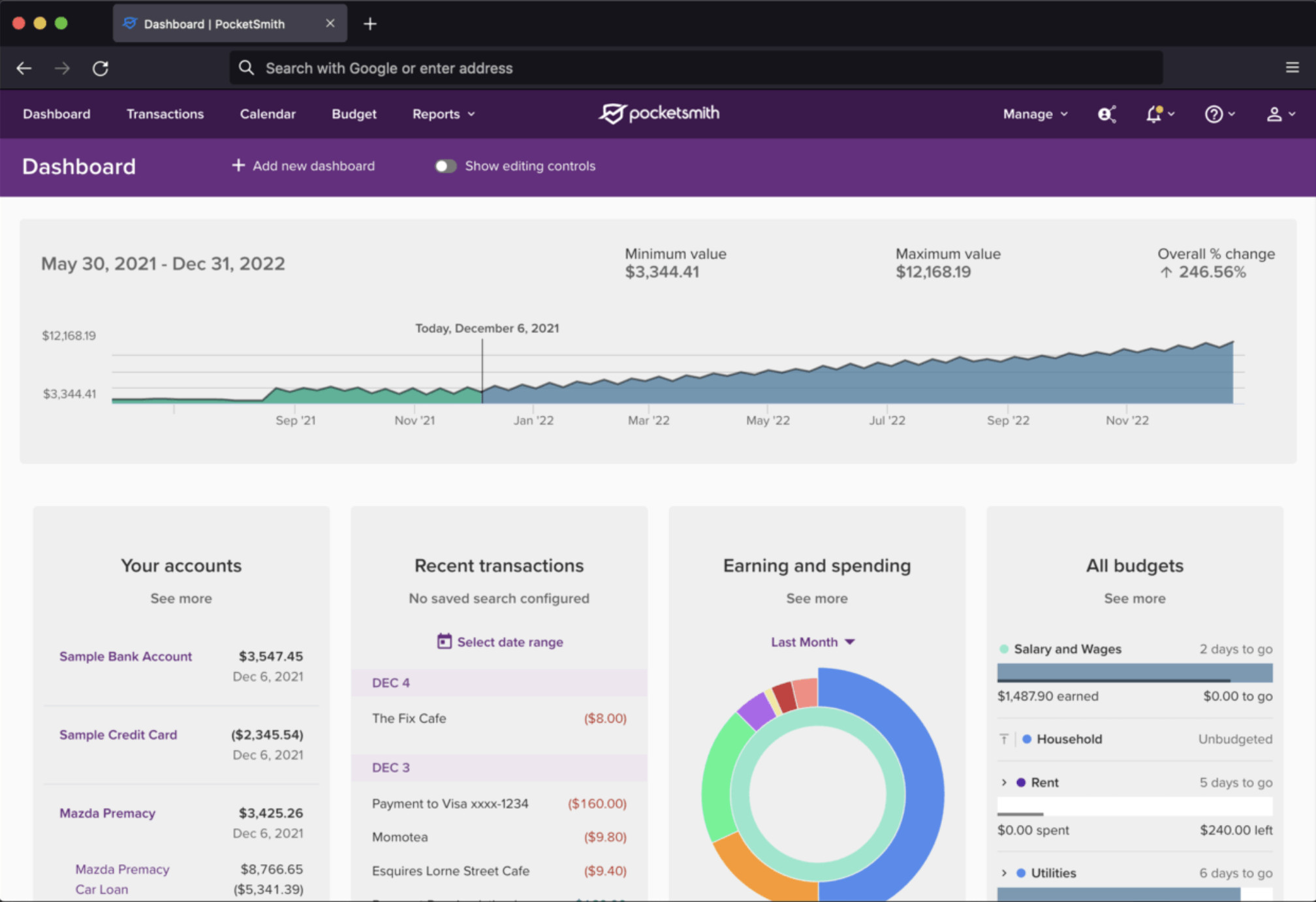Click the blue dot beside Utilities
This screenshot has height=902, width=1316.
(x=1021, y=873)
